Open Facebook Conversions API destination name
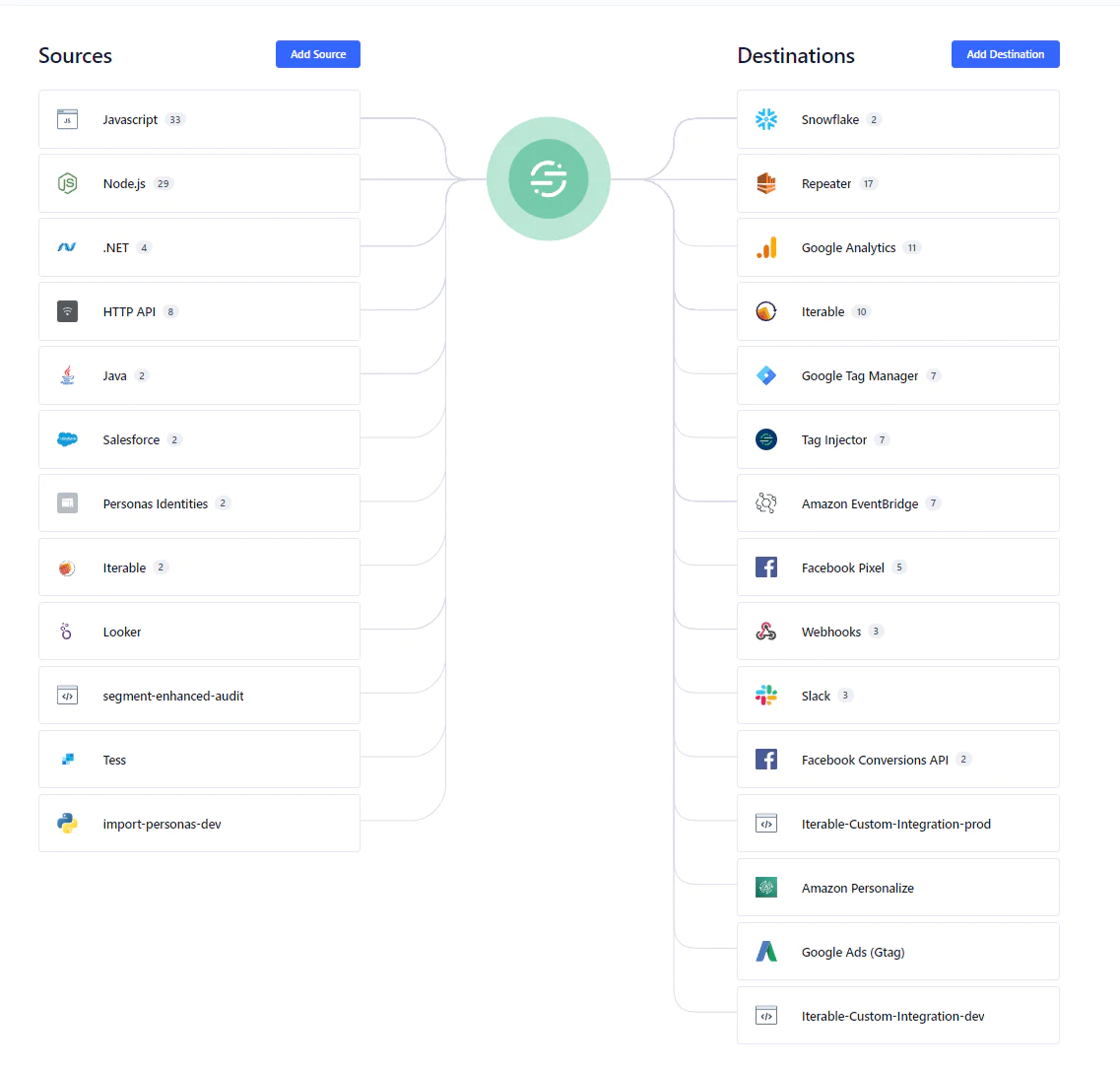 pyautogui.click(x=875, y=760)
